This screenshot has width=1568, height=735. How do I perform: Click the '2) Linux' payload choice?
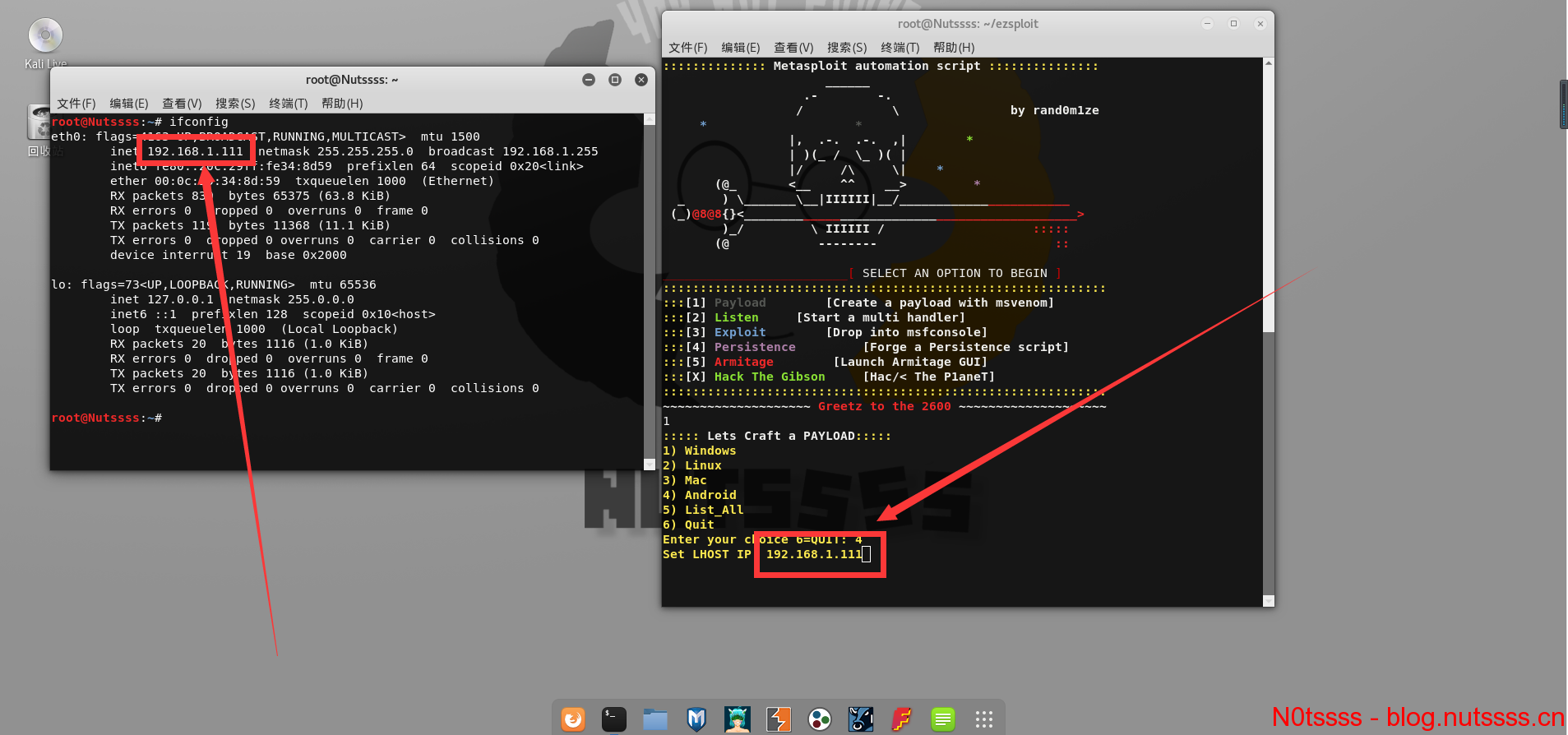(x=692, y=465)
